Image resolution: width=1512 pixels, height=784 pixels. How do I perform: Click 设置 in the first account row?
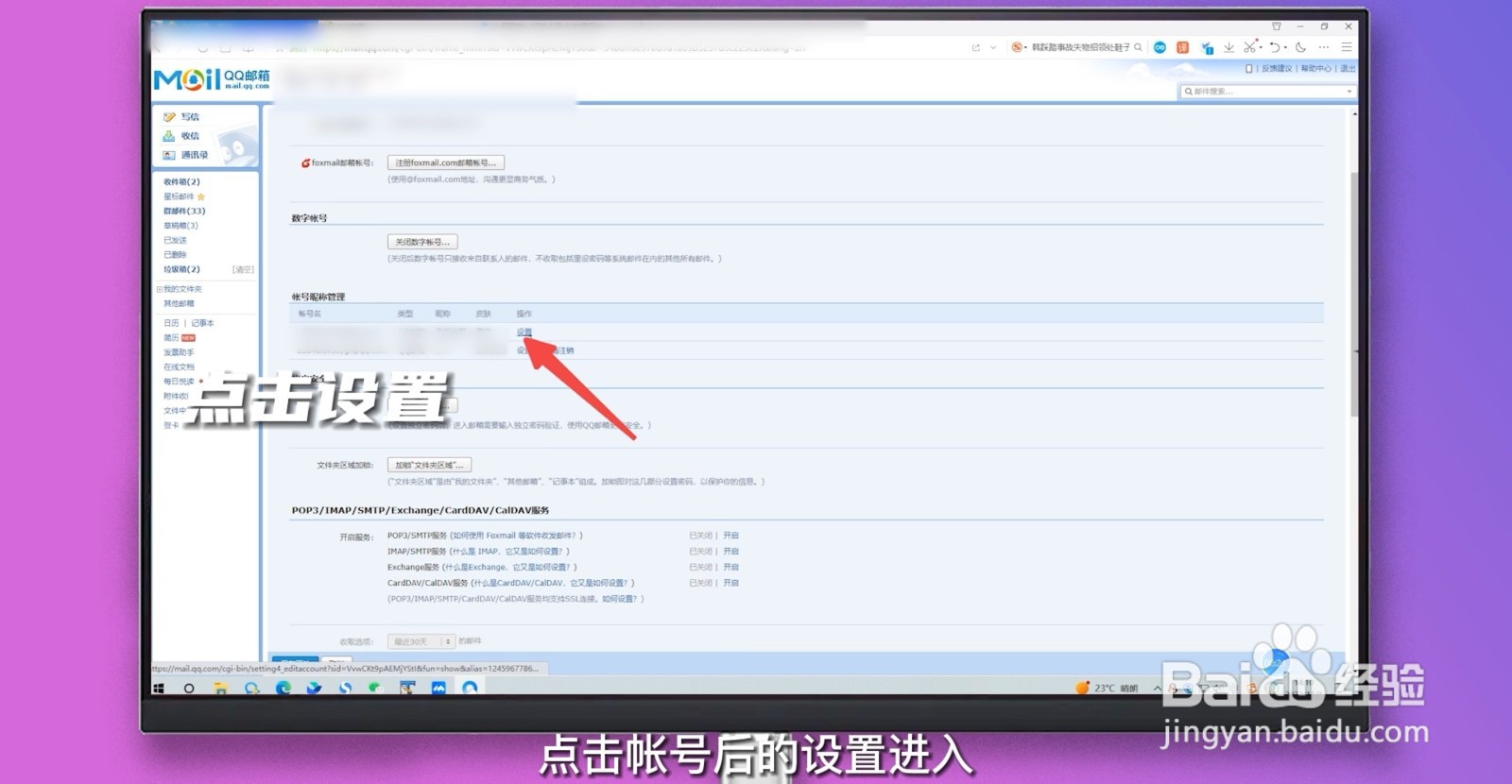pos(524,332)
